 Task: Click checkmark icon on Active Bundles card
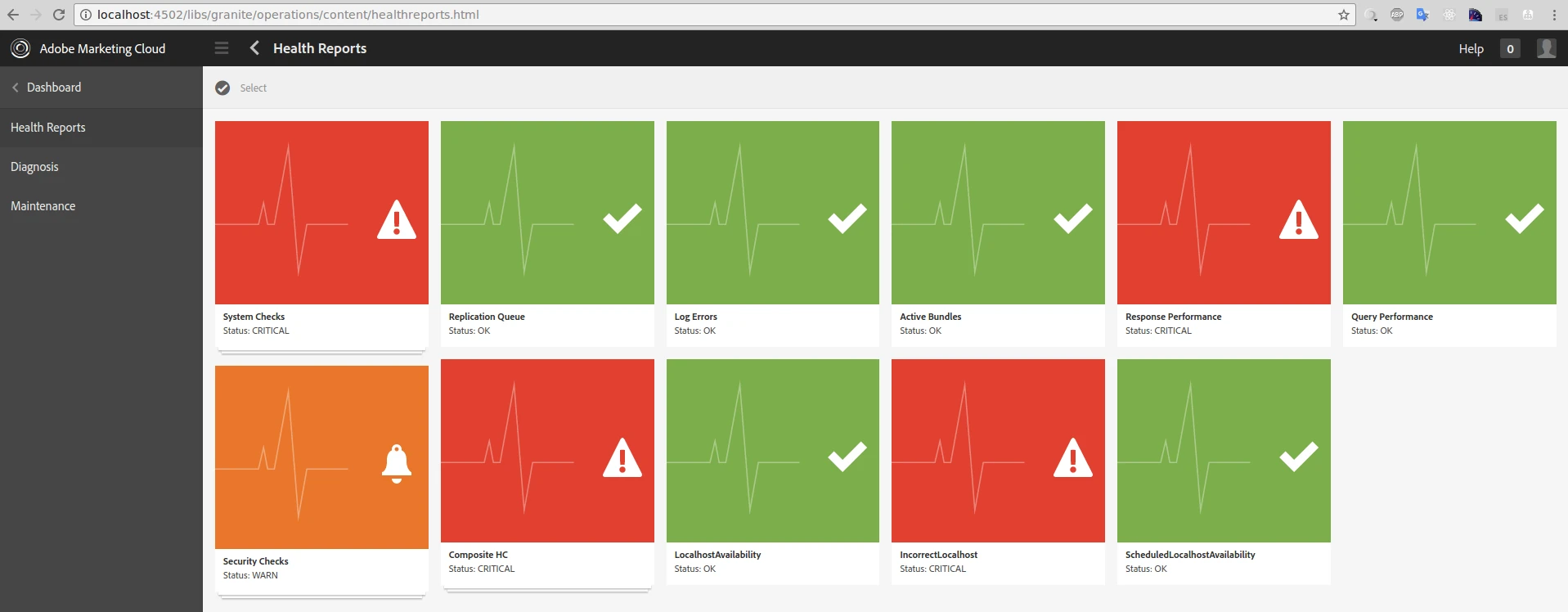click(1073, 218)
